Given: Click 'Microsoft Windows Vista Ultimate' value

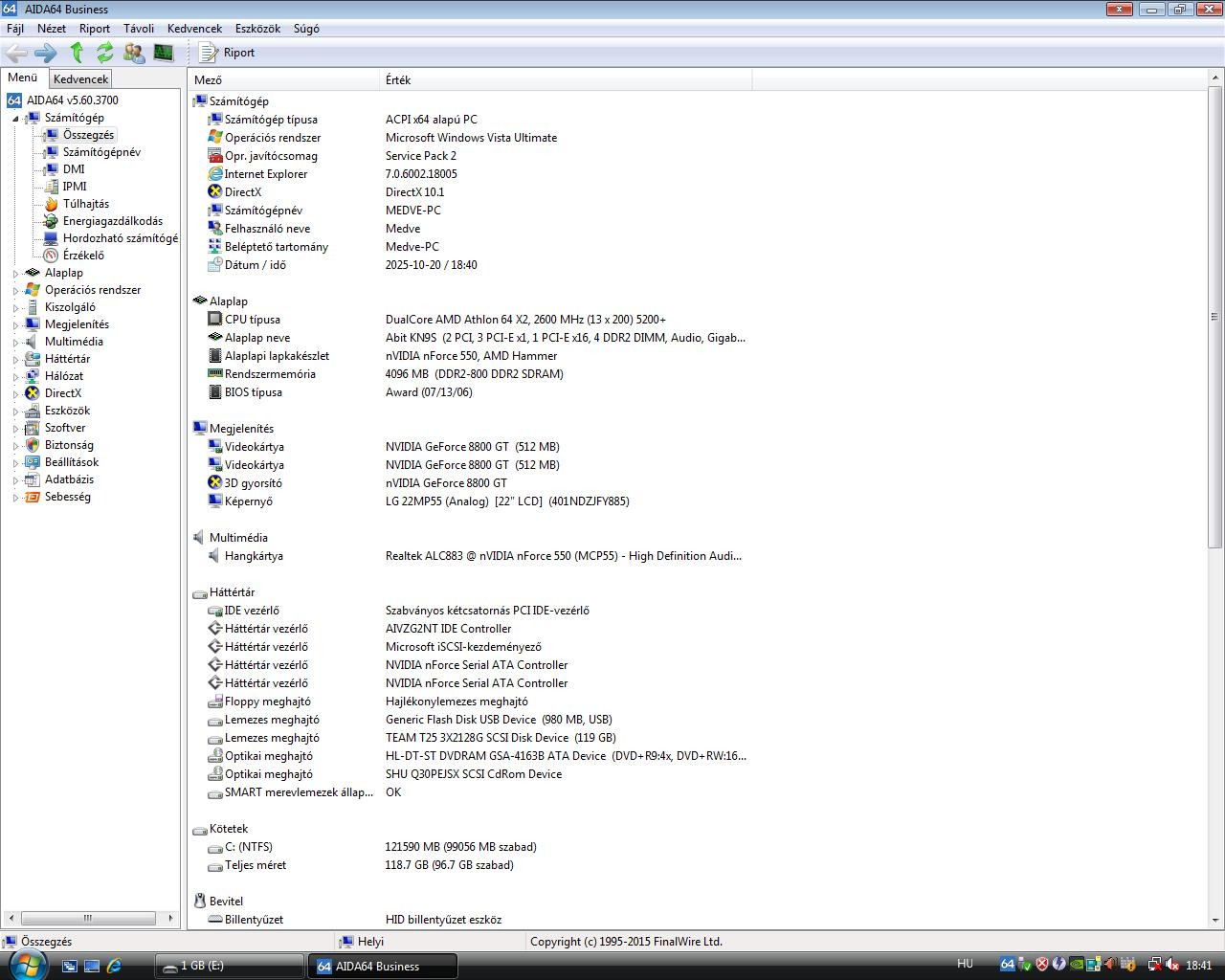Looking at the screenshot, I should pyautogui.click(x=471, y=138).
